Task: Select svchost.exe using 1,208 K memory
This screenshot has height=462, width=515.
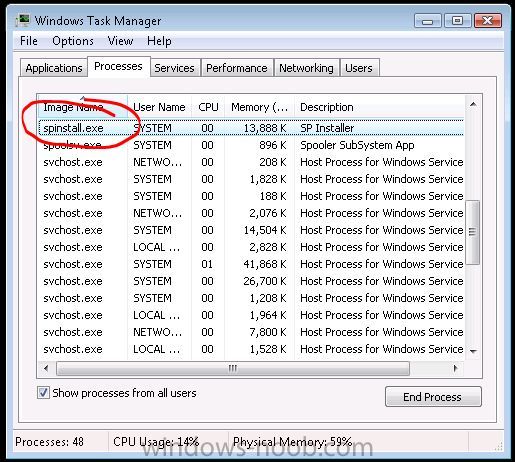Action: coord(251,298)
